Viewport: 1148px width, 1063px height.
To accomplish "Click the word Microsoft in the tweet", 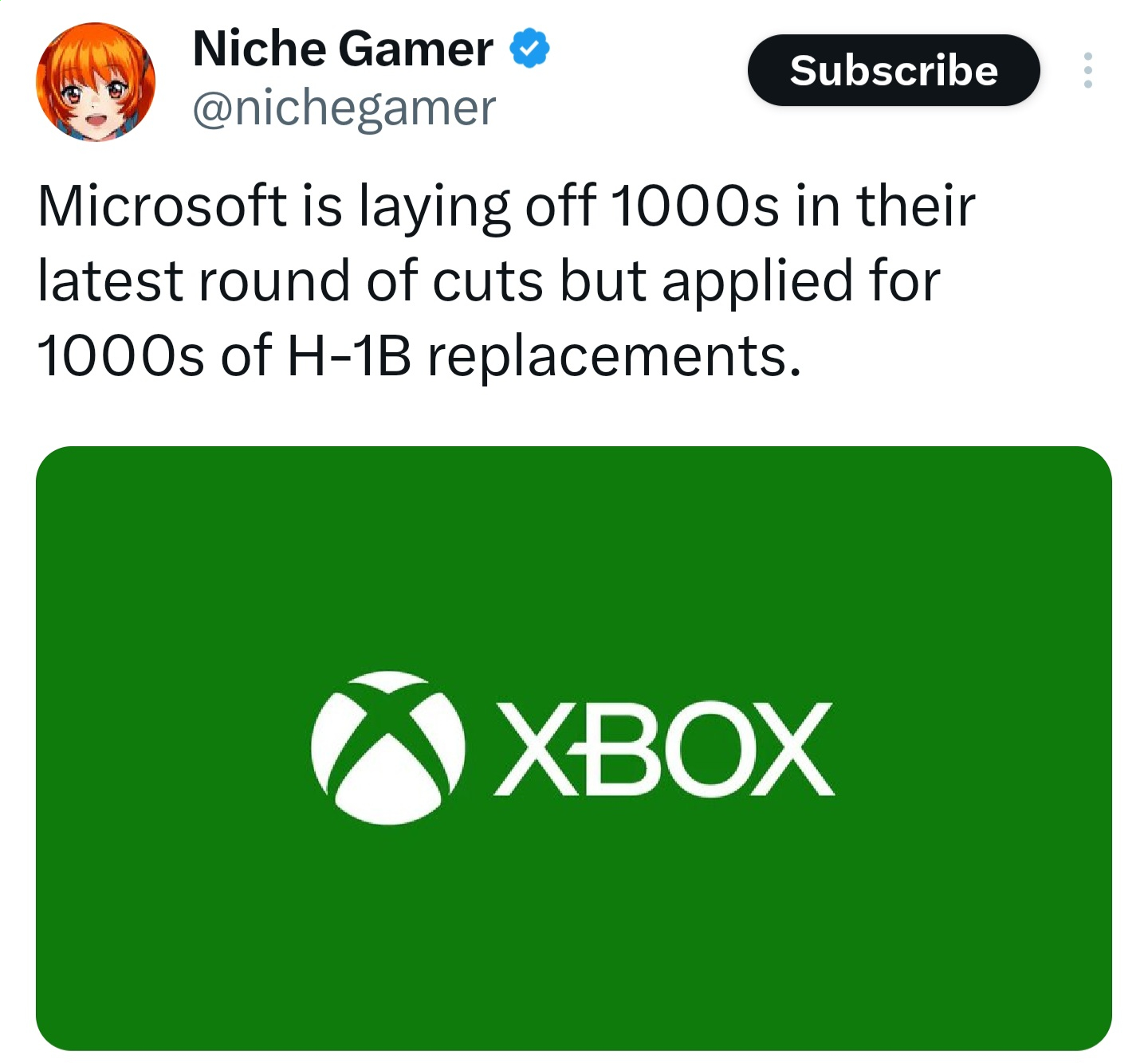I will [x=163, y=206].
